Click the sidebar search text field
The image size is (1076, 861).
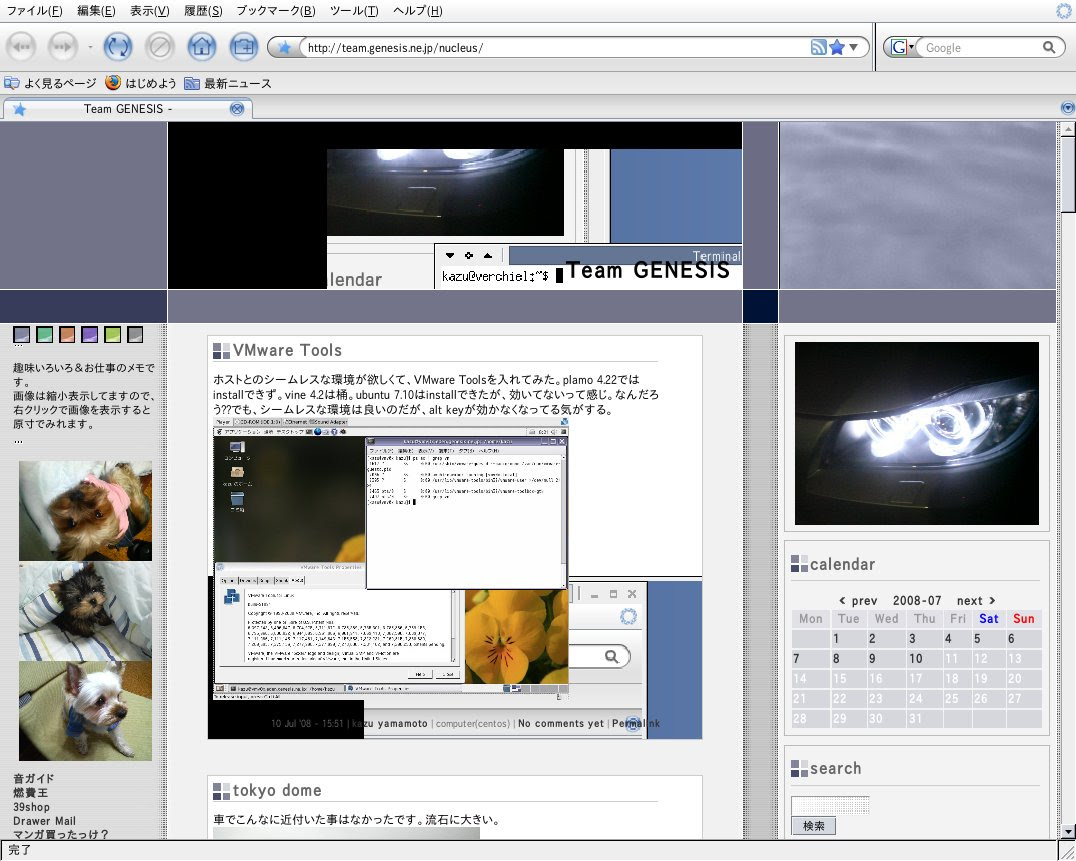[830, 805]
